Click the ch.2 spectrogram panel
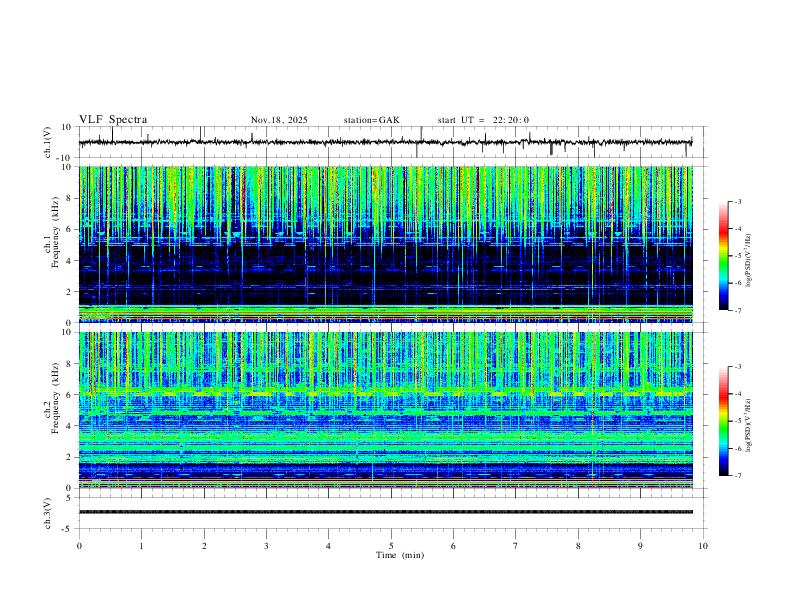 [x=385, y=410]
